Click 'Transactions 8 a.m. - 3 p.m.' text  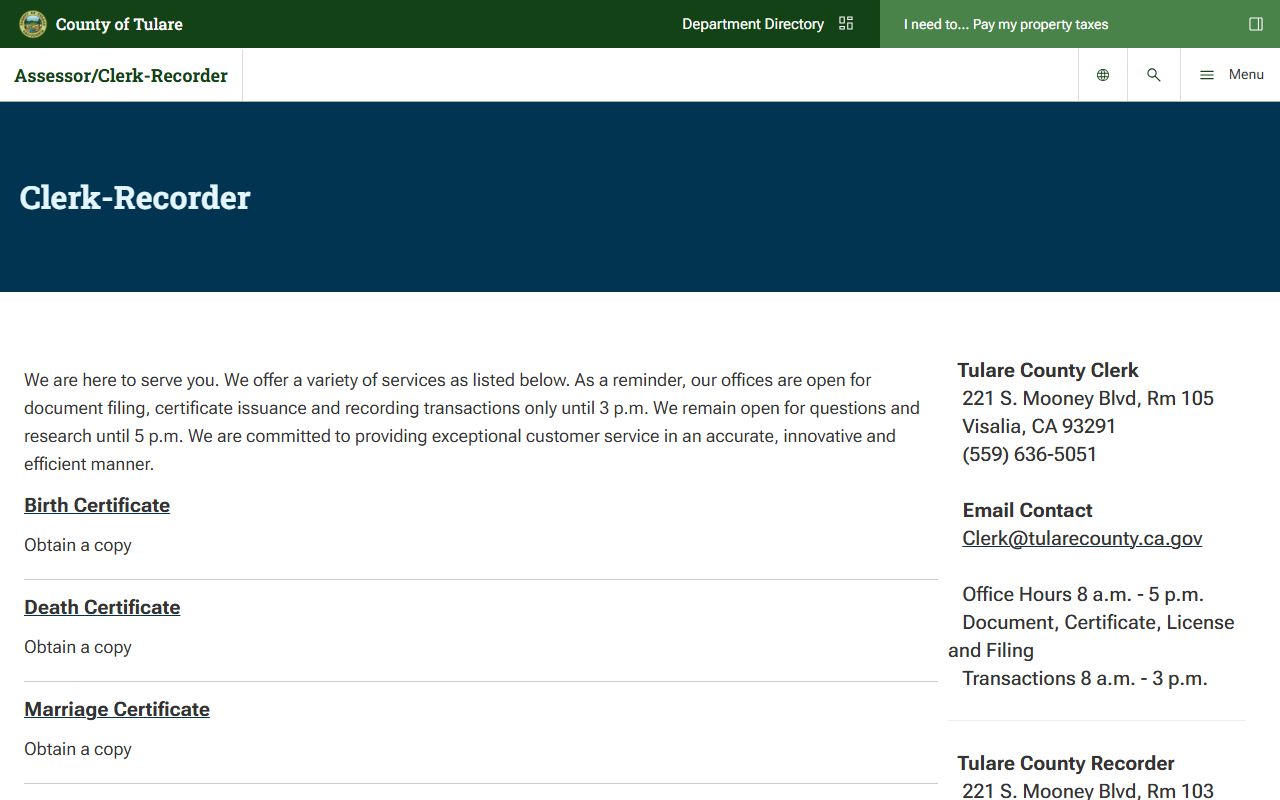coord(1085,678)
